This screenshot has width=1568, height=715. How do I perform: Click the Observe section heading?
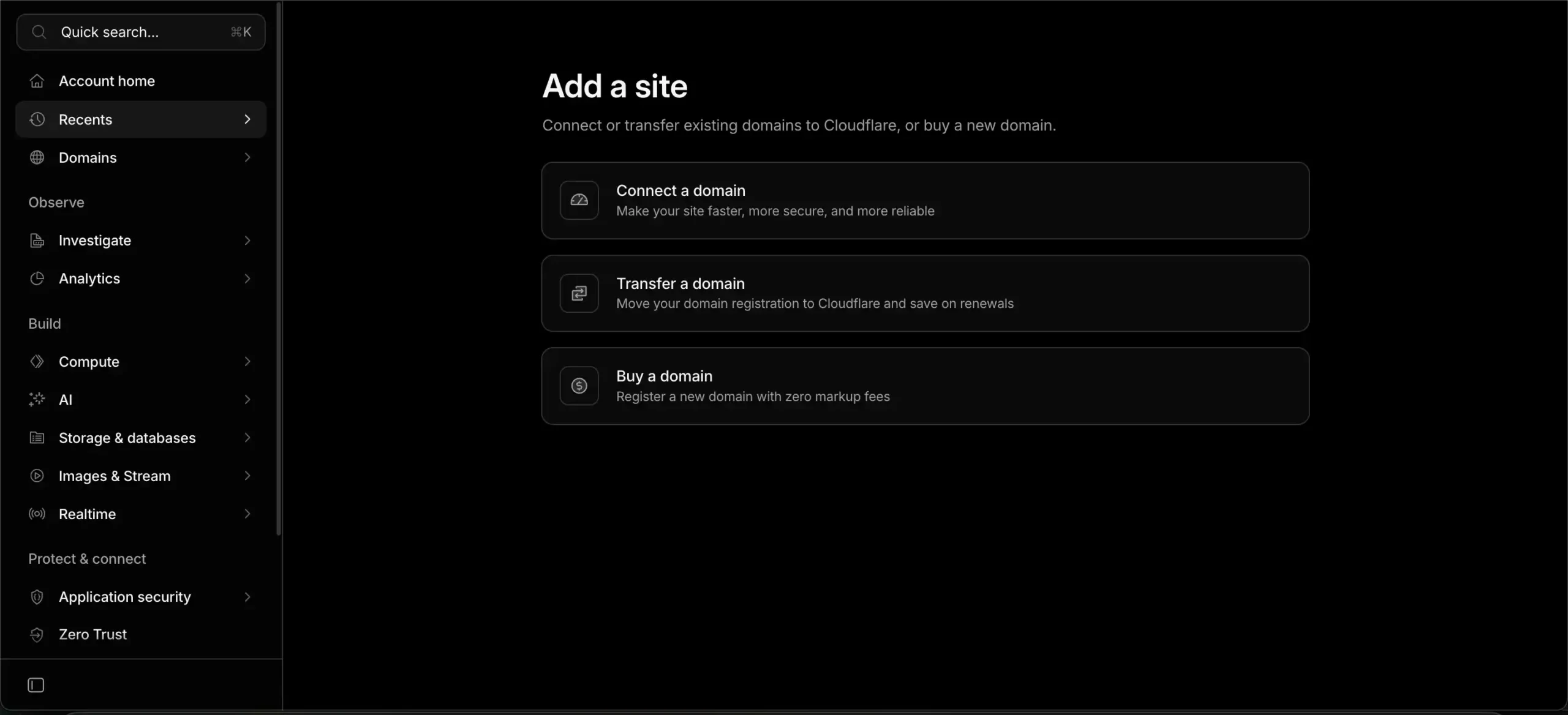point(56,202)
